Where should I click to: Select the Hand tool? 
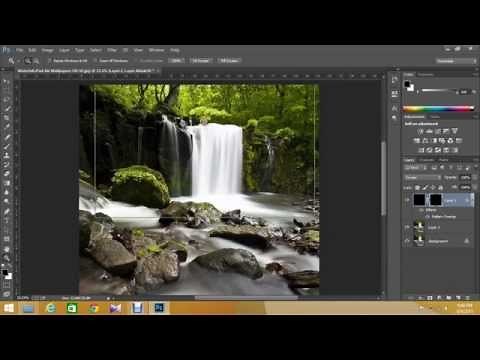coord(6,249)
